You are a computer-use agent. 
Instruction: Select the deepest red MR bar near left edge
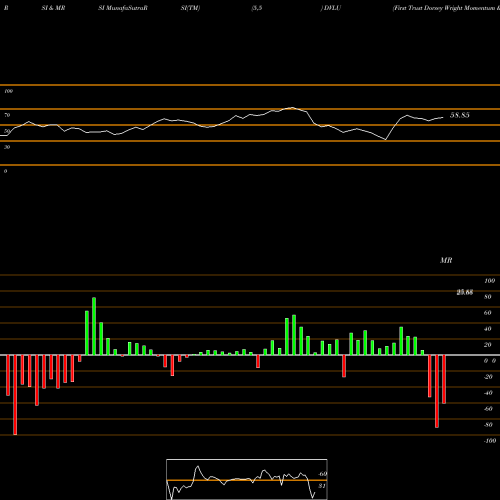(15, 395)
